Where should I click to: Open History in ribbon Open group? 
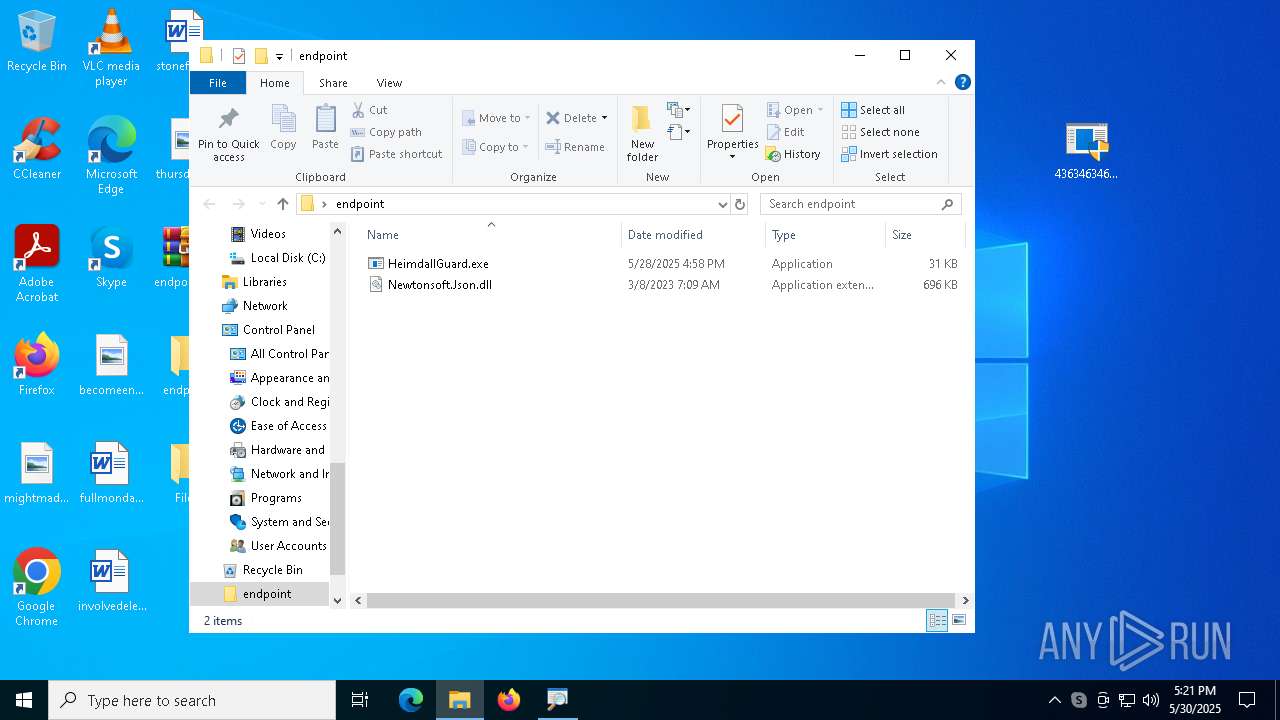793,154
